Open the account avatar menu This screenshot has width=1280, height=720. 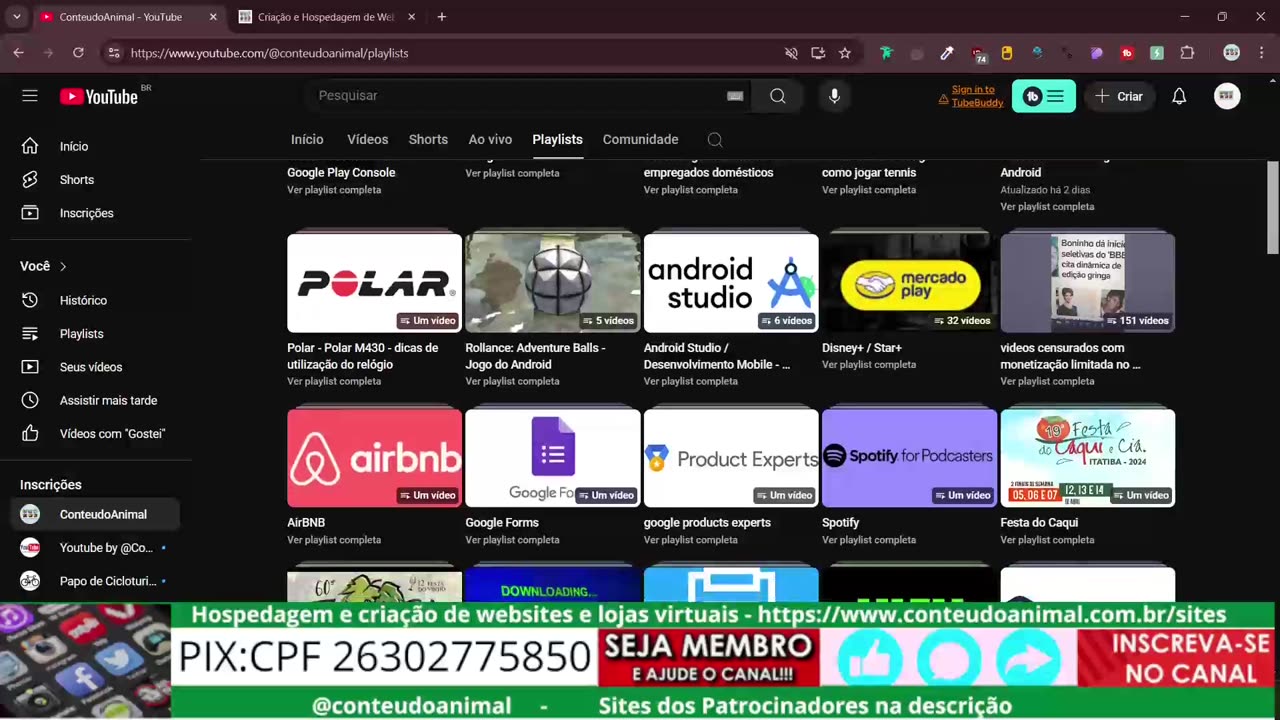pos(1227,96)
